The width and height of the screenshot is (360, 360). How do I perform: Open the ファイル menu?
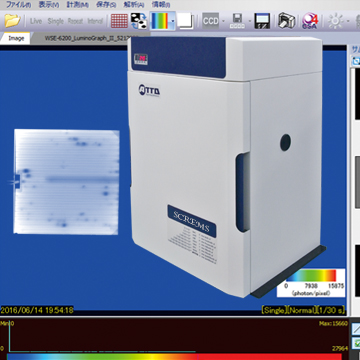click(x=19, y=5)
